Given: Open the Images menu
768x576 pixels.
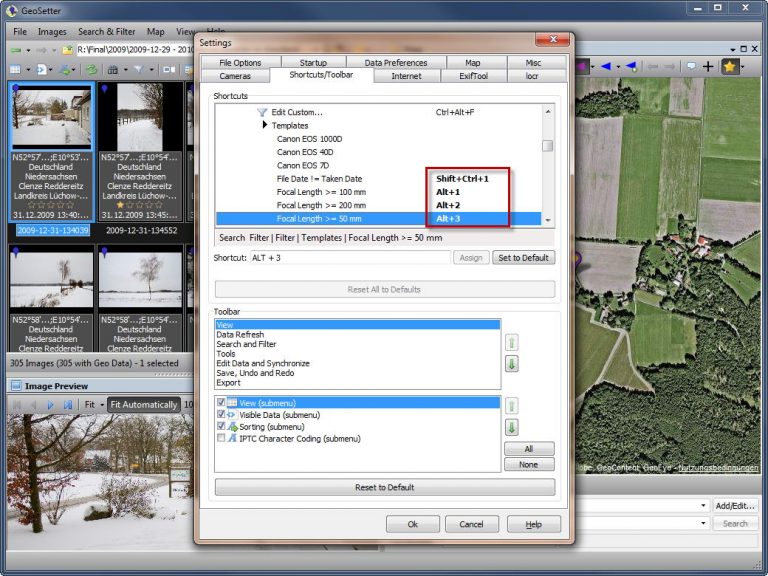Looking at the screenshot, I should coord(52,32).
